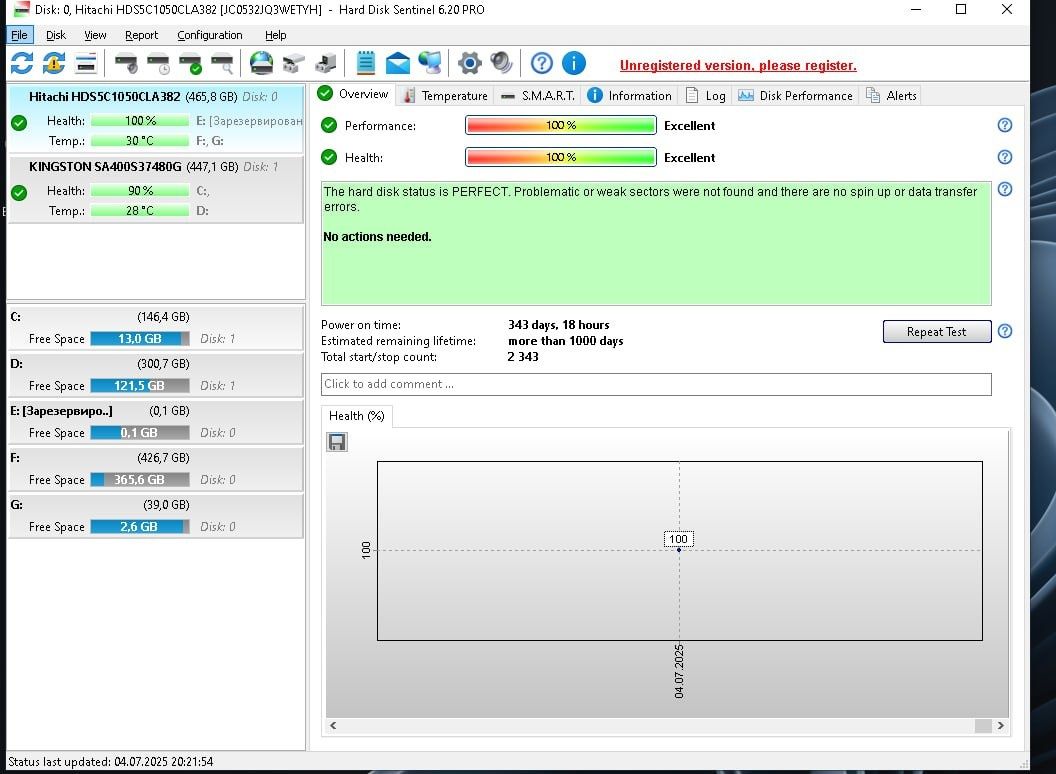Click the 'Click to add comment' field
The width and height of the screenshot is (1056, 774).
coord(656,384)
